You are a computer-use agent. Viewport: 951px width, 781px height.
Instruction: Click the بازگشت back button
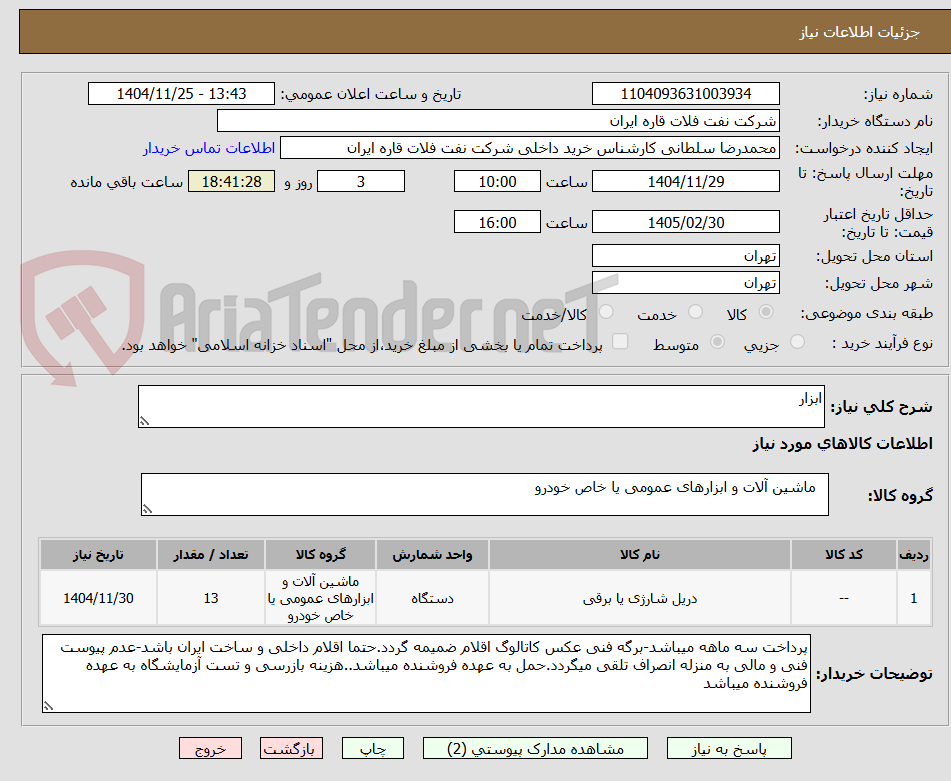[291, 748]
